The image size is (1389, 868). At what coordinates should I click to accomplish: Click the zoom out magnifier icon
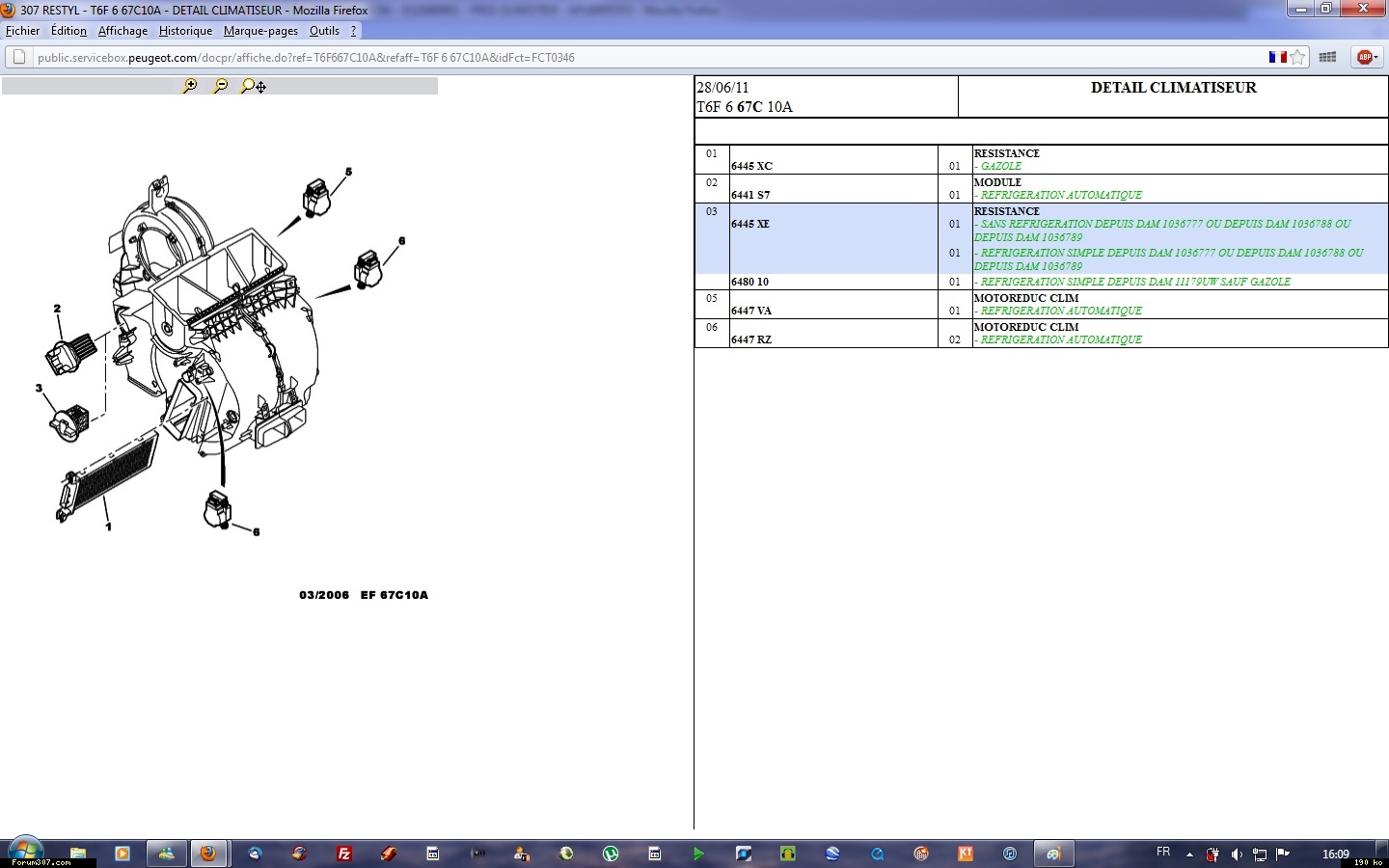tap(221, 86)
